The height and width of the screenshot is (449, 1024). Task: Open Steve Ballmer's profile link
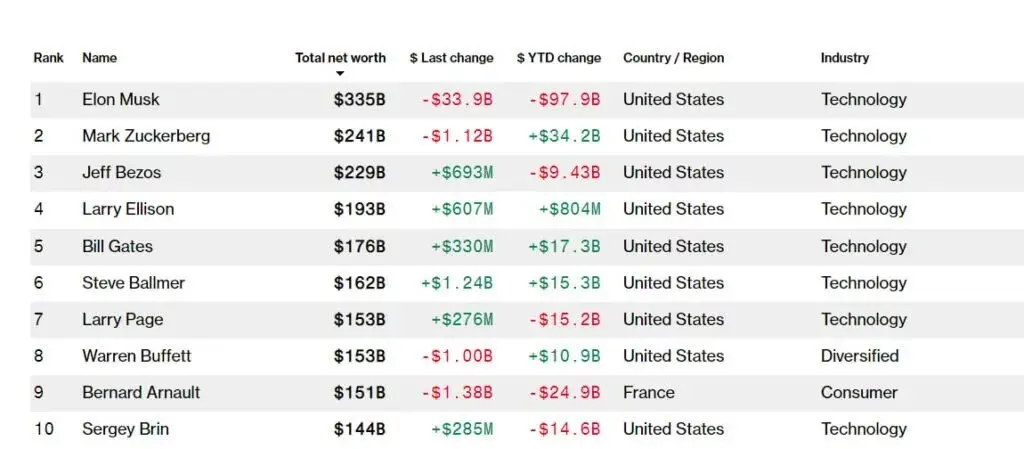(x=133, y=283)
